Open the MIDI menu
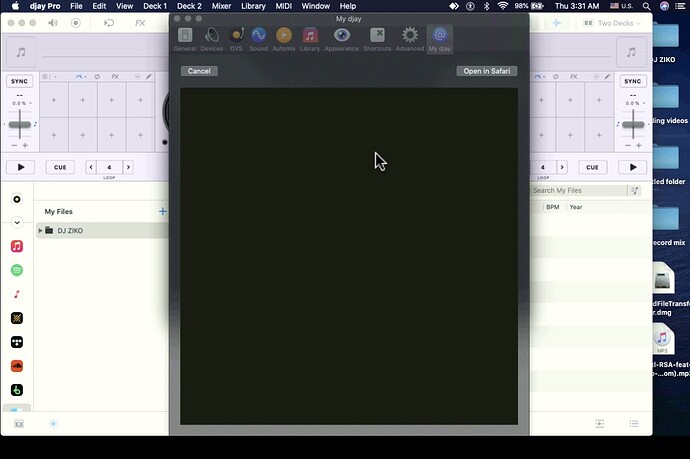This screenshot has width=690, height=459. 283,6
